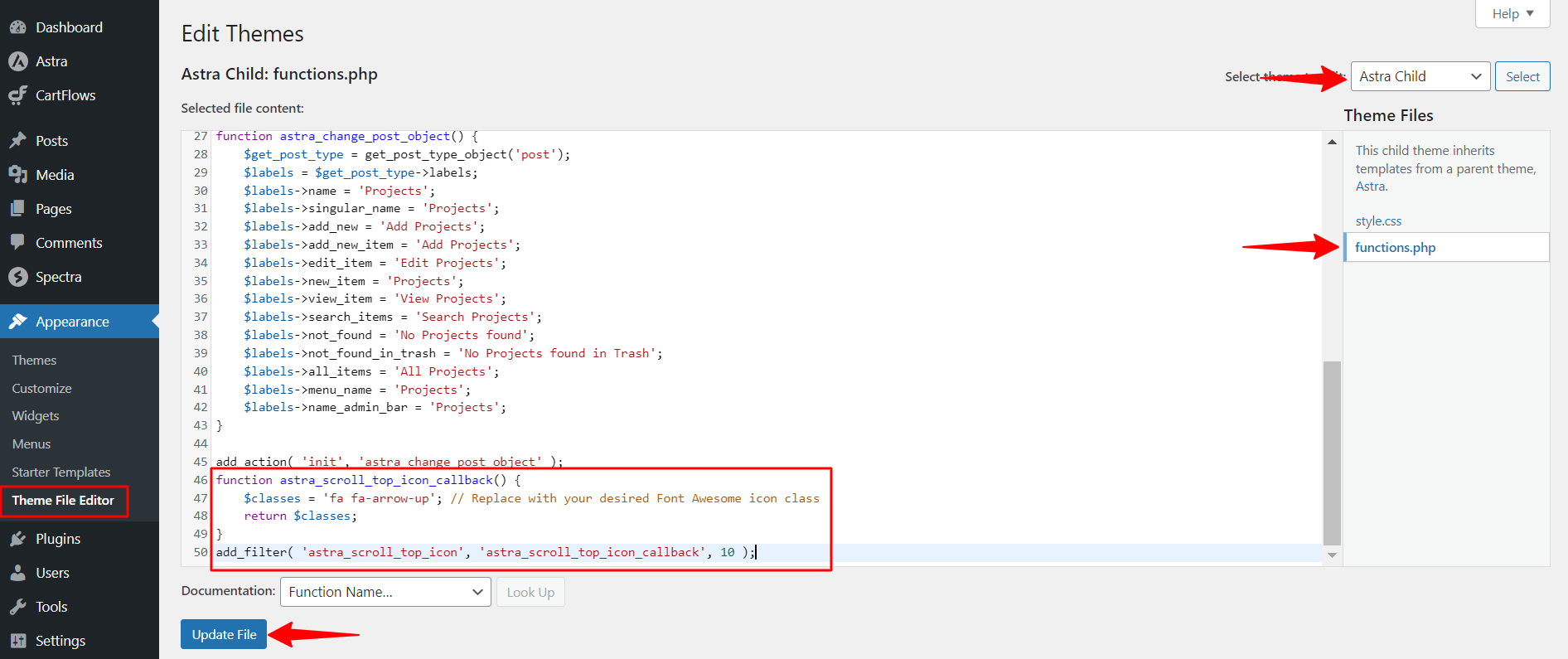This screenshot has height=659, width=1568.
Task: Open the Spectra icon
Action: tap(18, 277)
